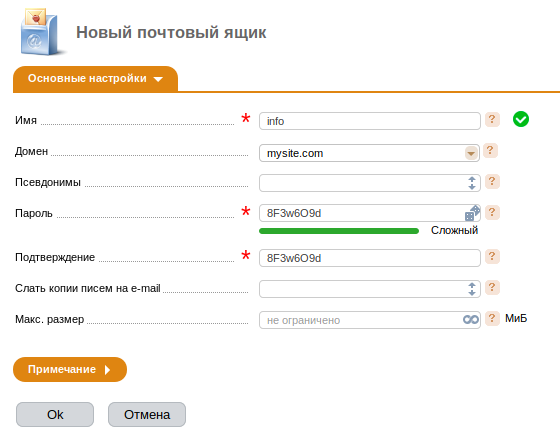Click help icon next to Подтверждение field
This screenshot has width=560, height=440.
pyautogui.click(x=492, y=256)
